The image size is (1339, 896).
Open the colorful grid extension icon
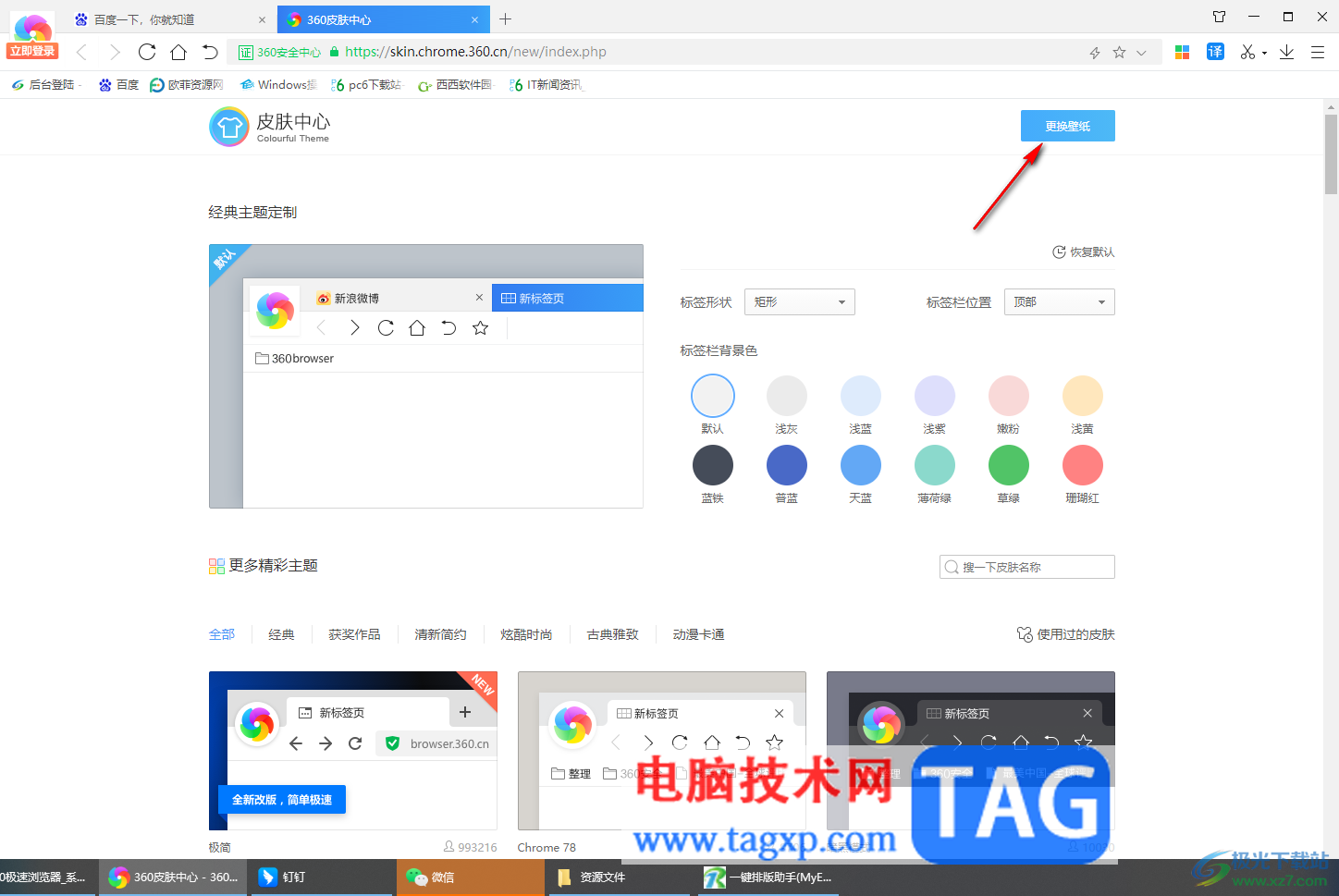click(x=1182, y=53)
